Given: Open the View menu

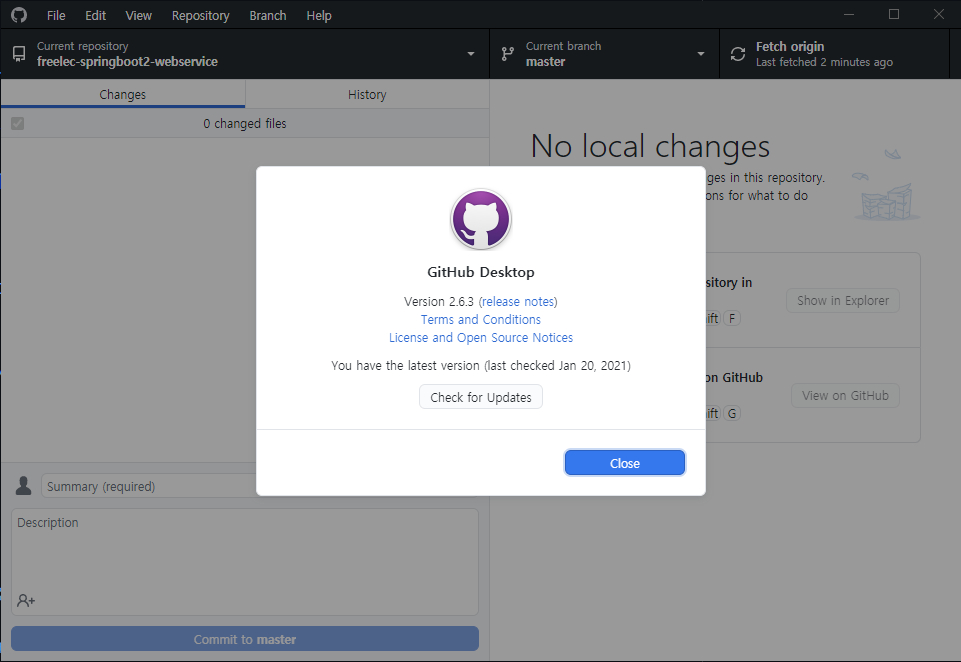Looking at the screenshot, I should (x=139, y=15).
